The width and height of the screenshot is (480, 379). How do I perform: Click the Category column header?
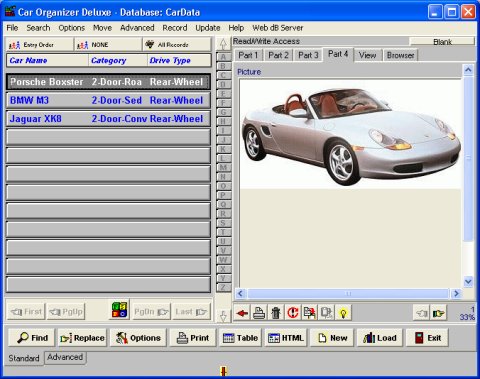click(x=118, y=60)
